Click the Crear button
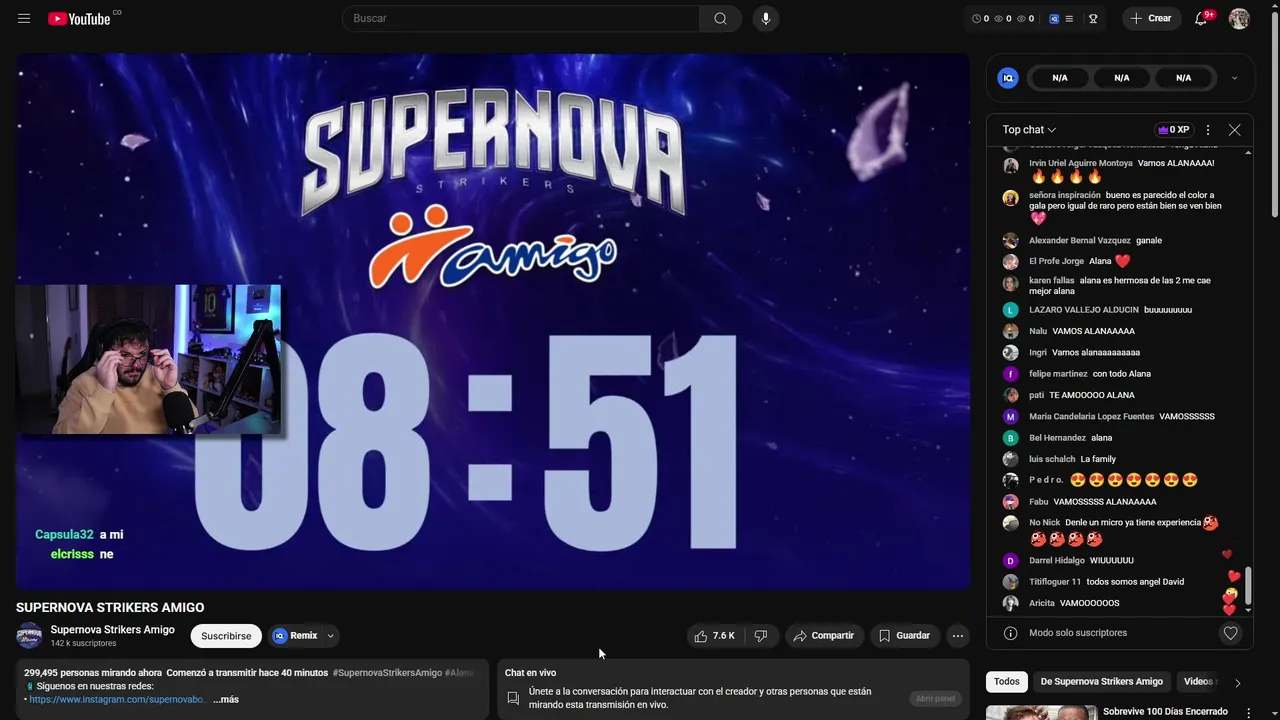 (1151, 18)
